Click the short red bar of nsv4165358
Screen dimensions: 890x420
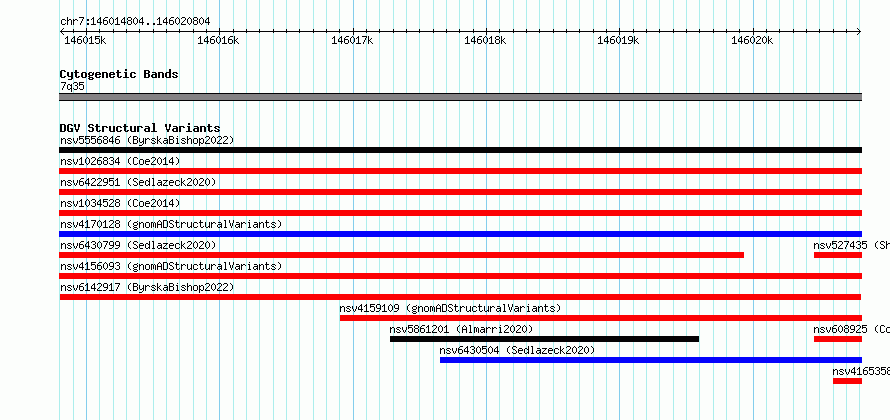(x=847, y=381)
